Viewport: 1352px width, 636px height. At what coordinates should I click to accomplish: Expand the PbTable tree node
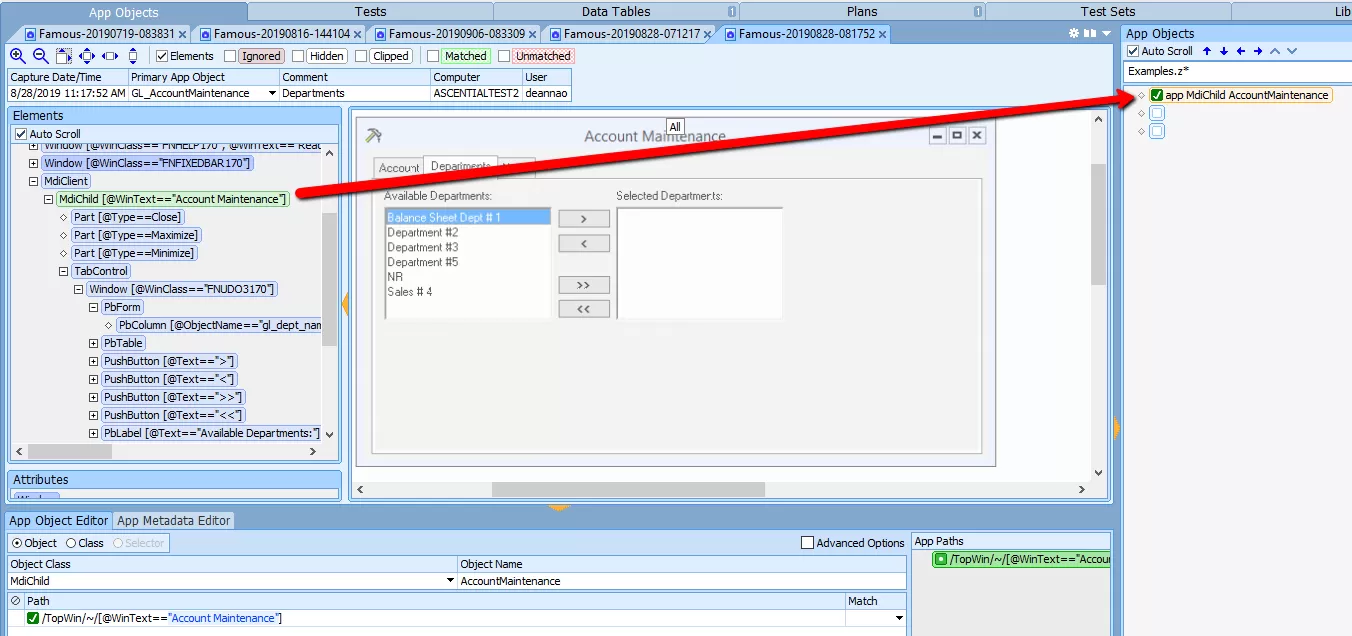click(93, 343)
